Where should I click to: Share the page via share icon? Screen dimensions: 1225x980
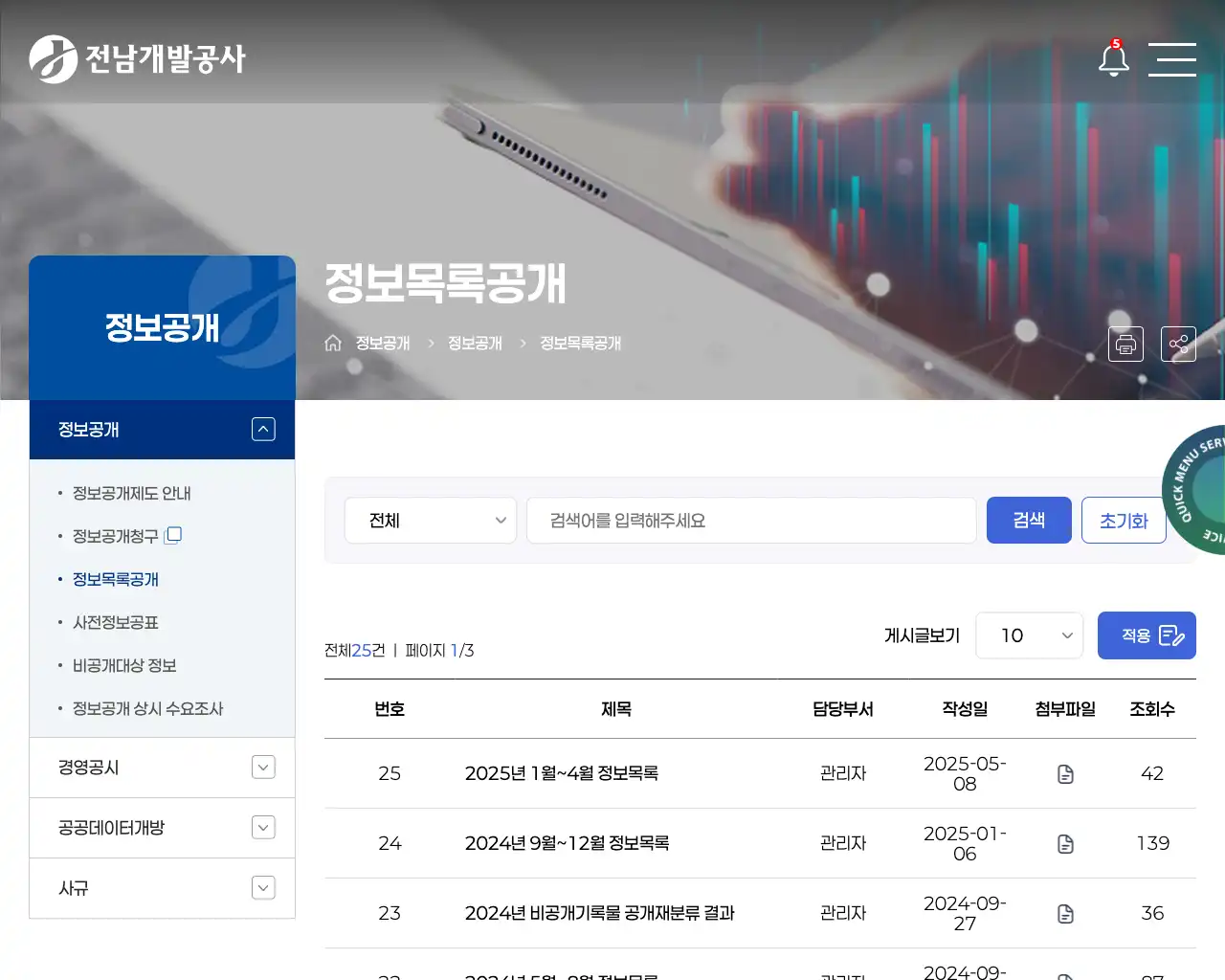pyautogui.click(x=1178, y=344)
